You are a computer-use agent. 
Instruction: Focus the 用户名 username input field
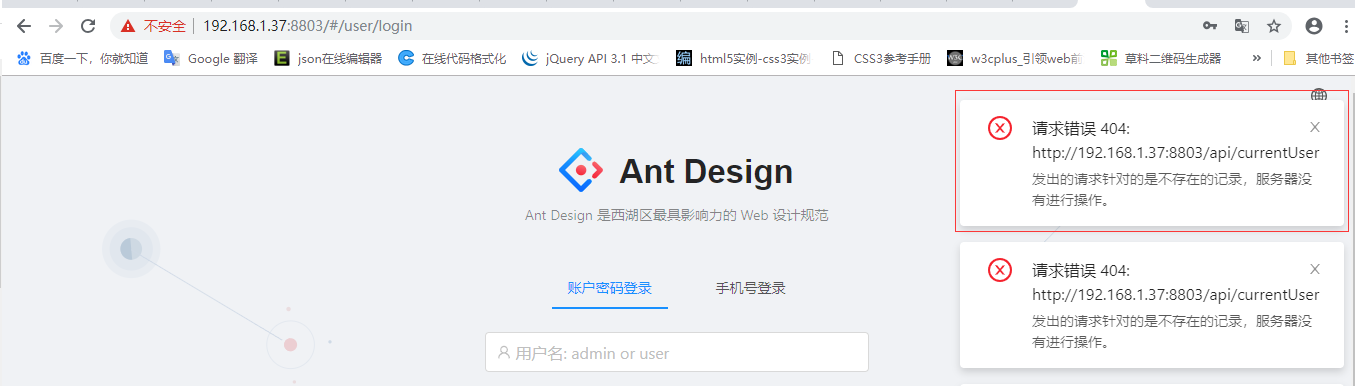pyautogui.click(x=677, y=352)
